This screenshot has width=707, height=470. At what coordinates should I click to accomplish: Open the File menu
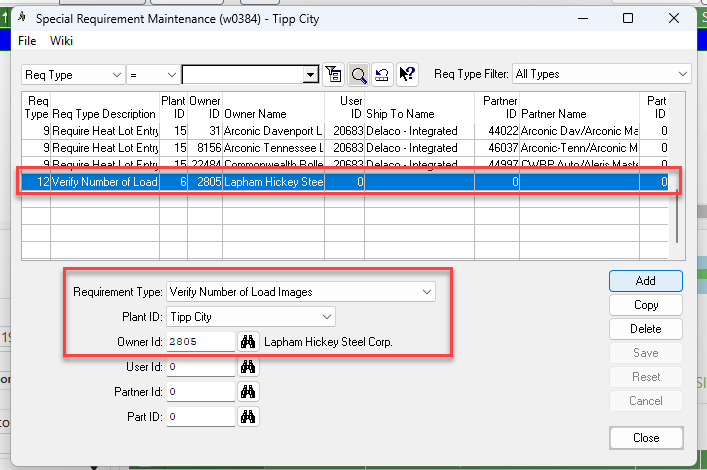pos(27,41)
